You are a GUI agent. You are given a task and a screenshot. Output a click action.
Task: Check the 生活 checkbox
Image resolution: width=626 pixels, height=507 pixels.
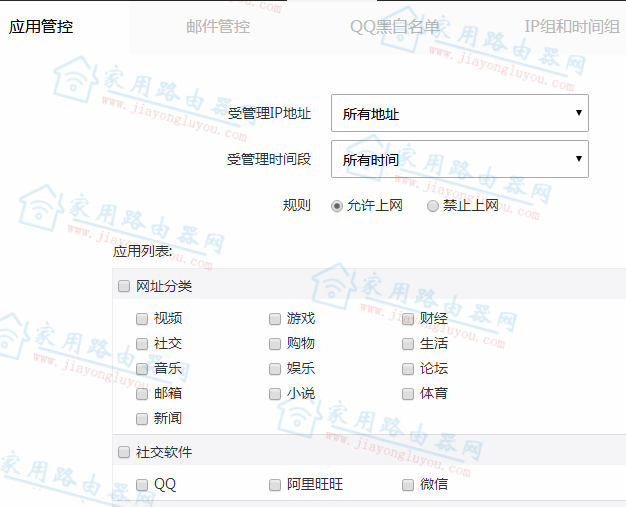(x=408, y=344)
